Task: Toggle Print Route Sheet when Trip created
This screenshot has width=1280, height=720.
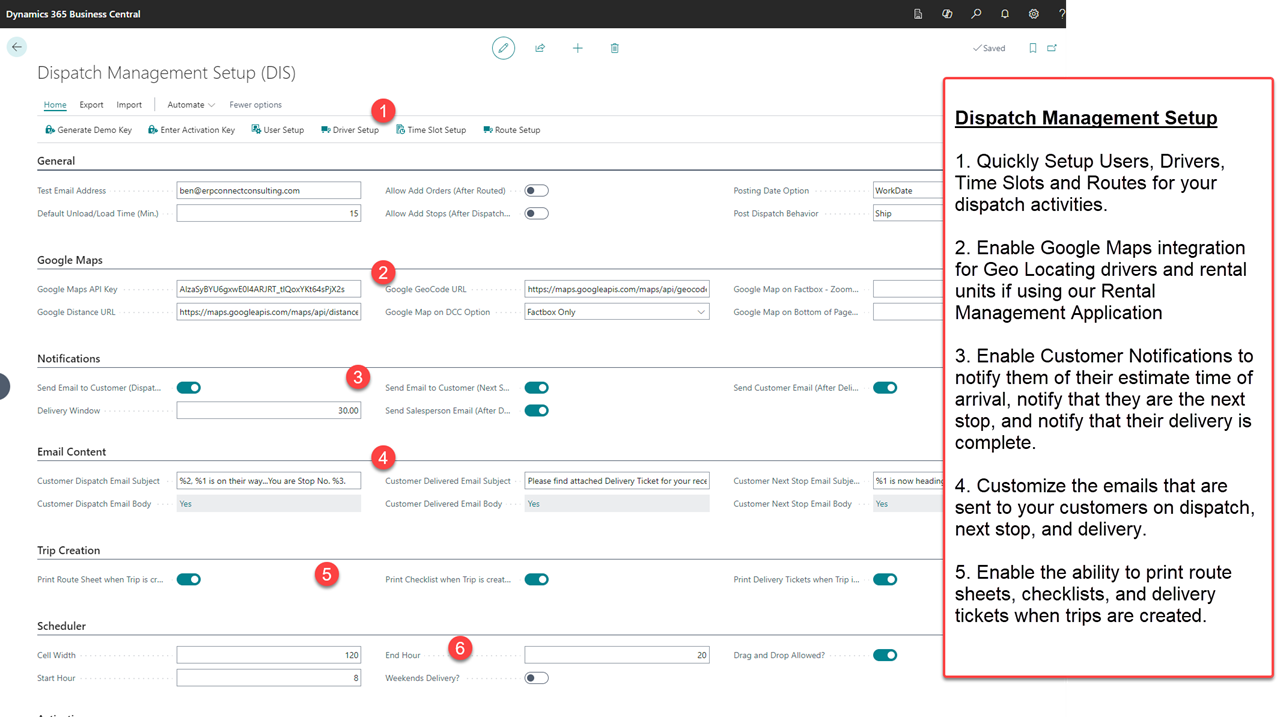Action: pyautogui.click(x=189, y=579)
